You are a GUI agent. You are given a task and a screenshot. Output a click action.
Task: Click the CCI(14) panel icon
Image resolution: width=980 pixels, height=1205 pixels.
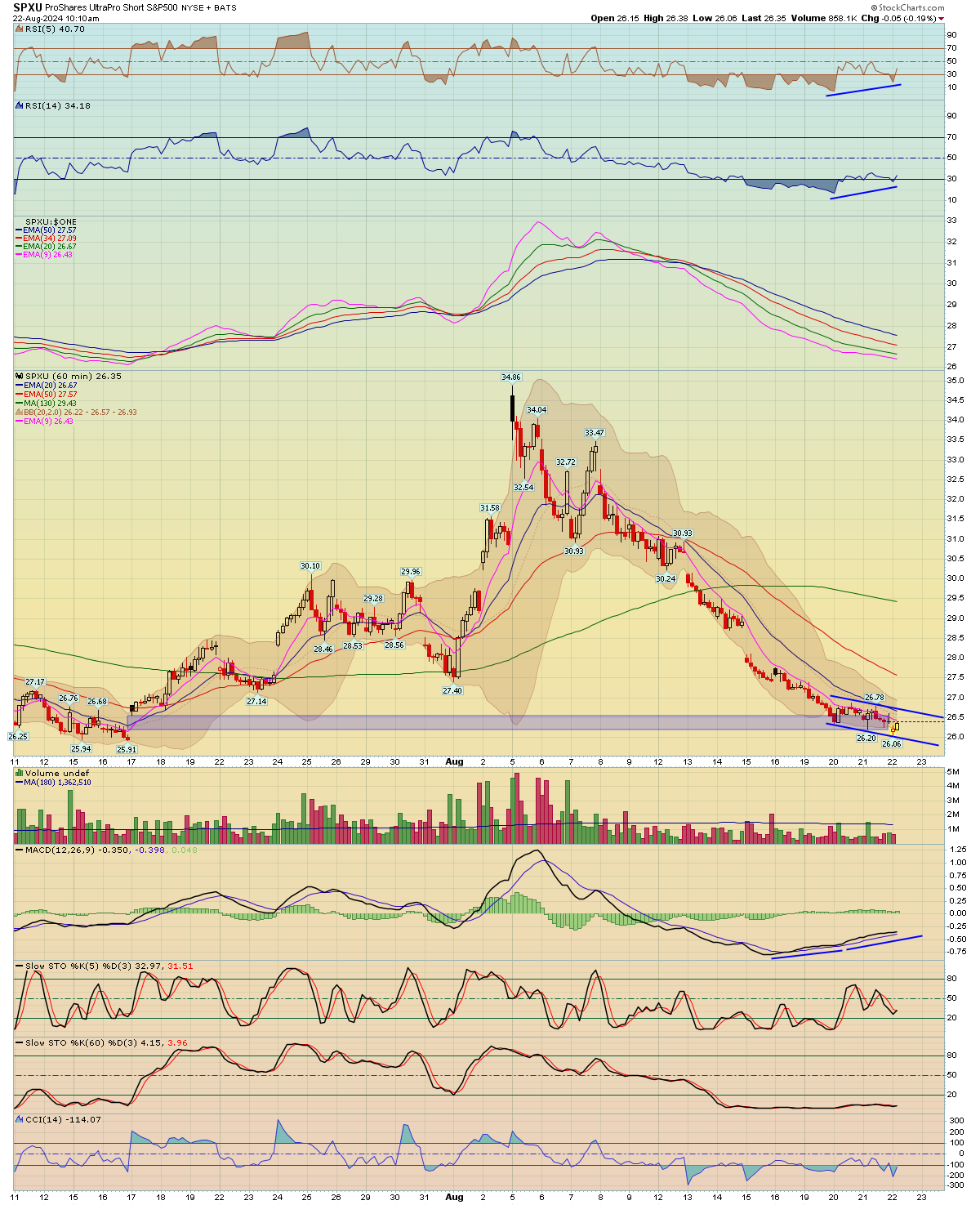click(20, 1119)
